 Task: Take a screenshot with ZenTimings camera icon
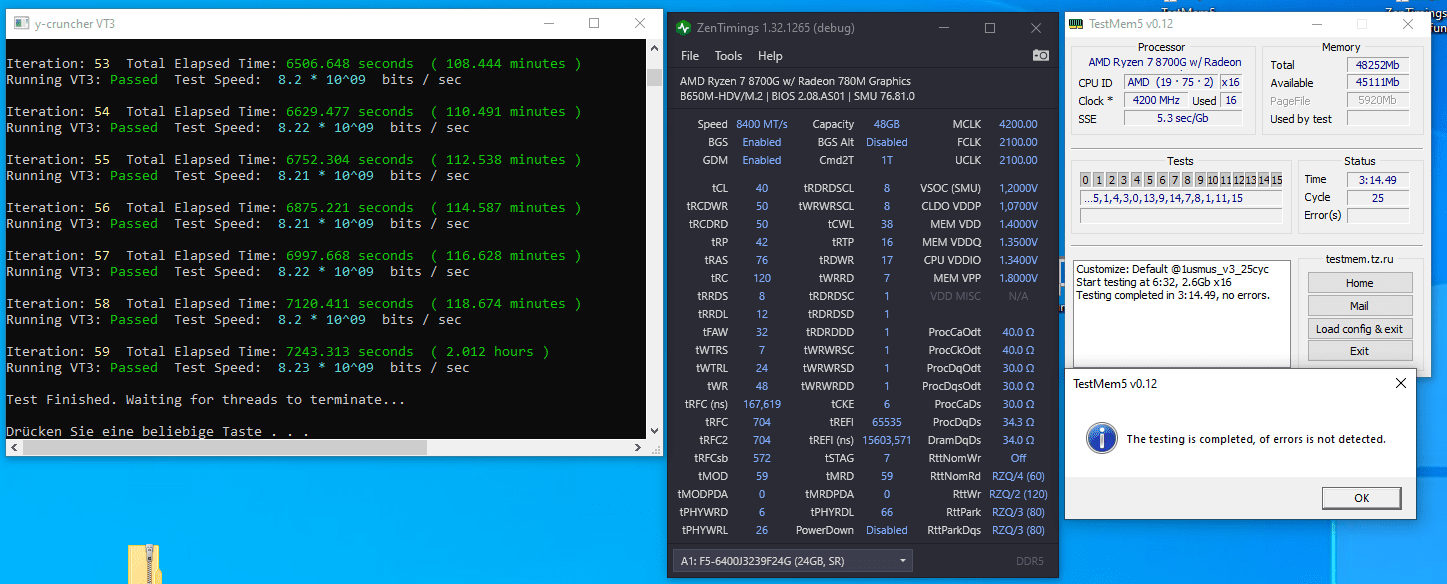tap(1040, 56)
